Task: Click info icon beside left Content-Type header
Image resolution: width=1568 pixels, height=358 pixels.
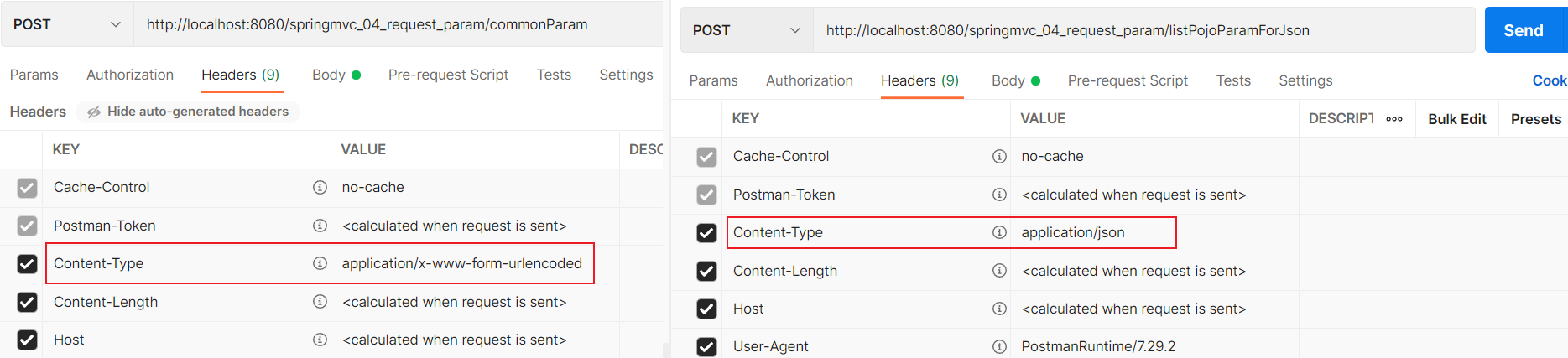Action: pos(320,263)
